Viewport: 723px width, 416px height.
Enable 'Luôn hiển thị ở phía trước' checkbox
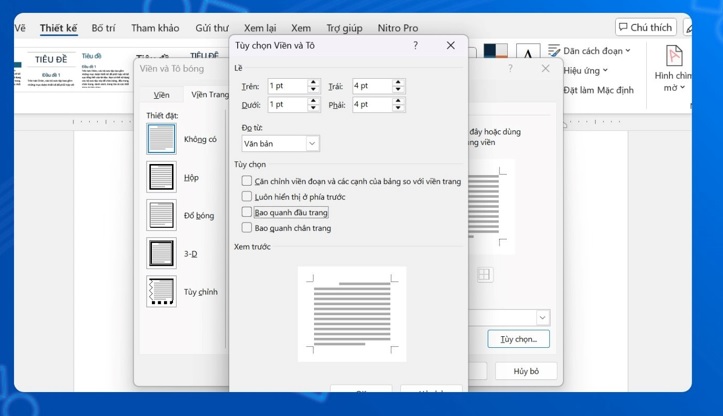pyautogui.click(x=247, y=197)
